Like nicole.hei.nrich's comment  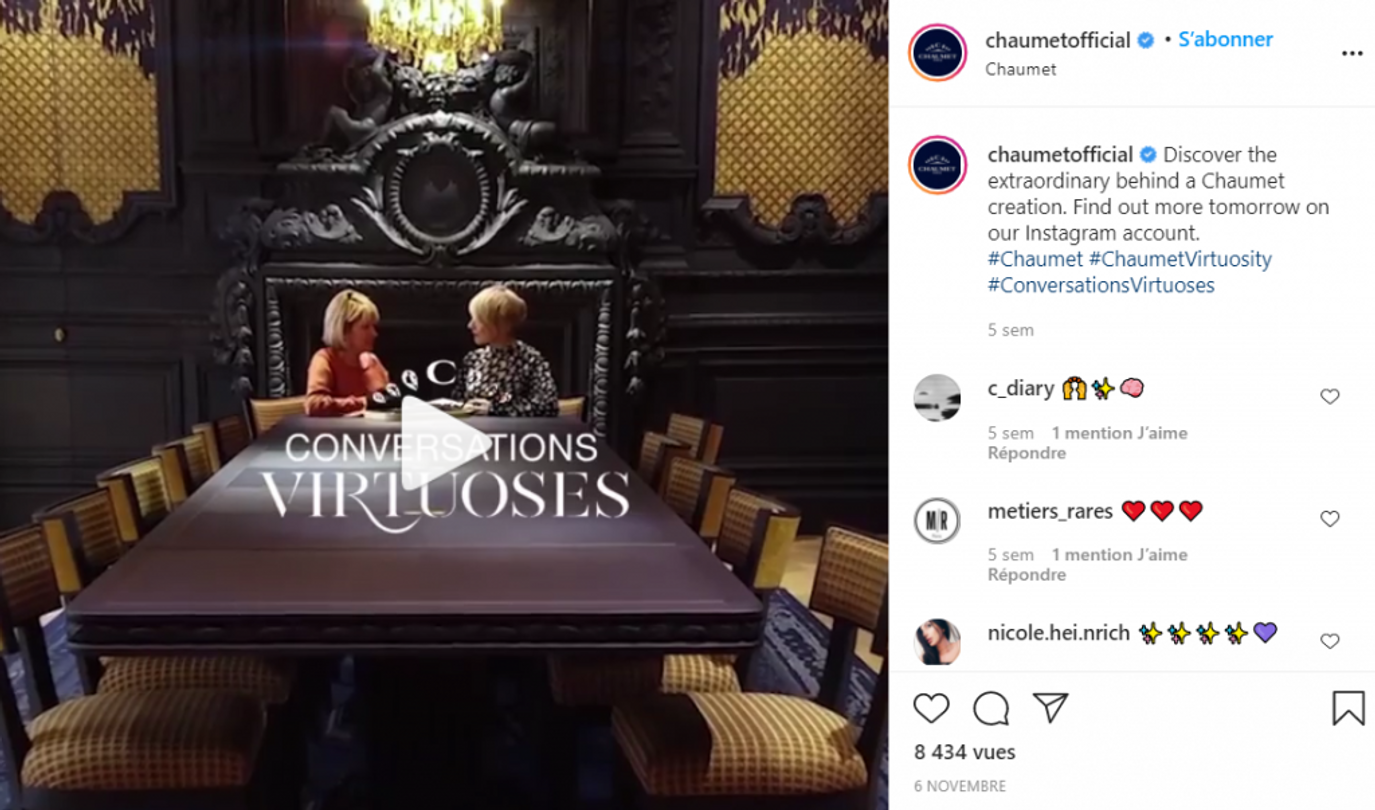tap(1330, 641)
